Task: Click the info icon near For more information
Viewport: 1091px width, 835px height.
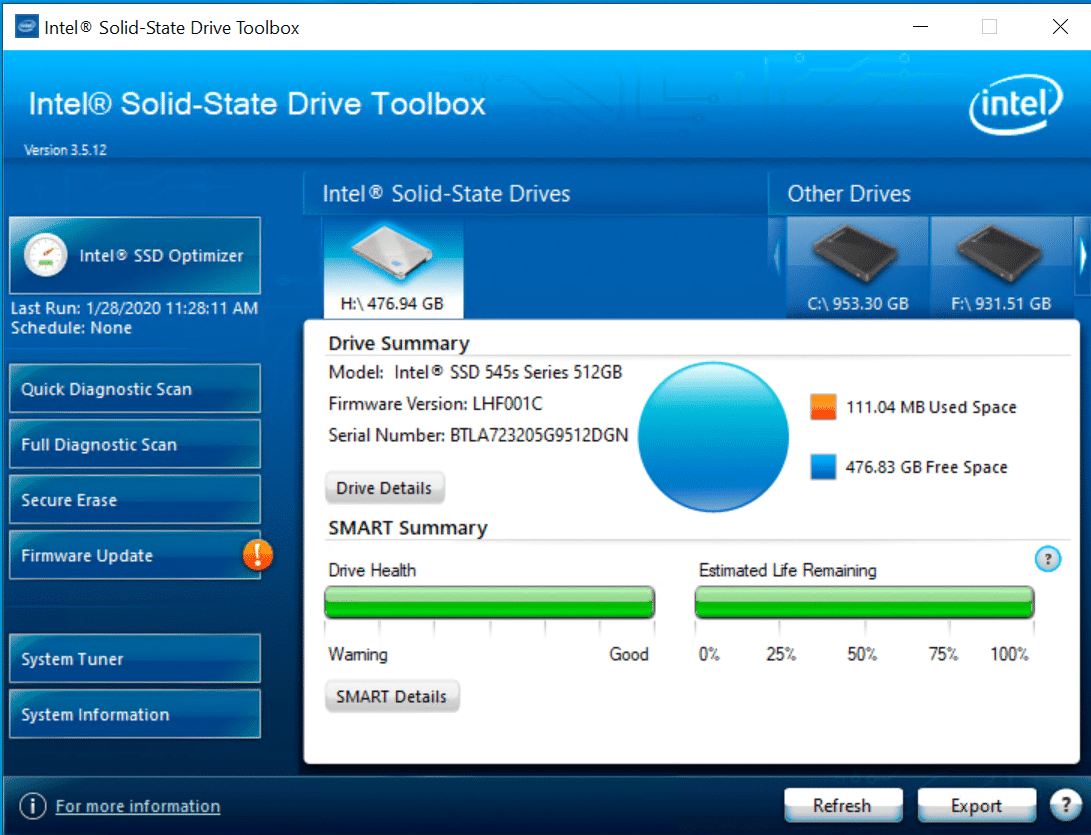Action: pyautogui.click(x=33, y=806)
